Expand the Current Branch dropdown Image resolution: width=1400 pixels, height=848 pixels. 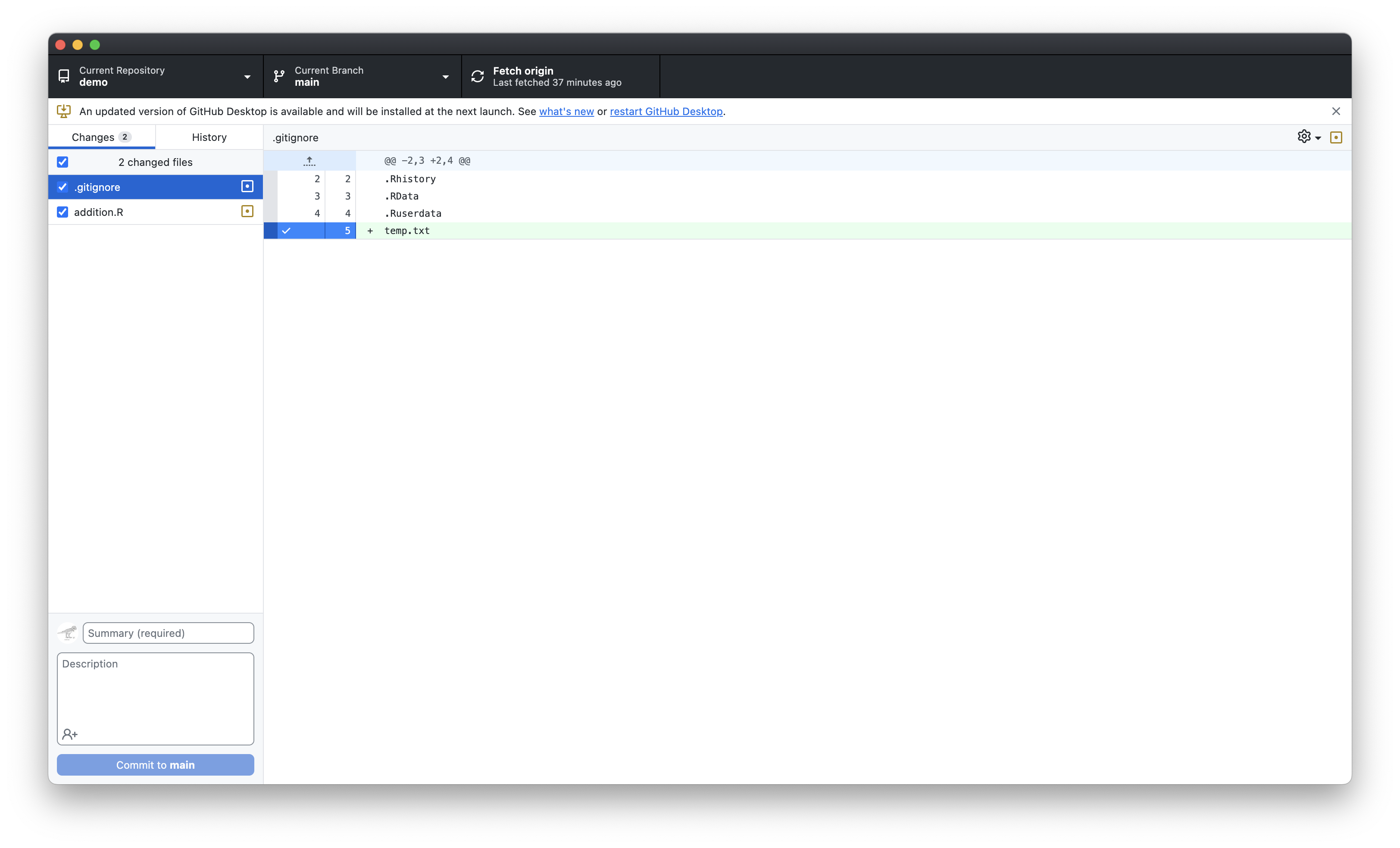[x=362, y=76]
